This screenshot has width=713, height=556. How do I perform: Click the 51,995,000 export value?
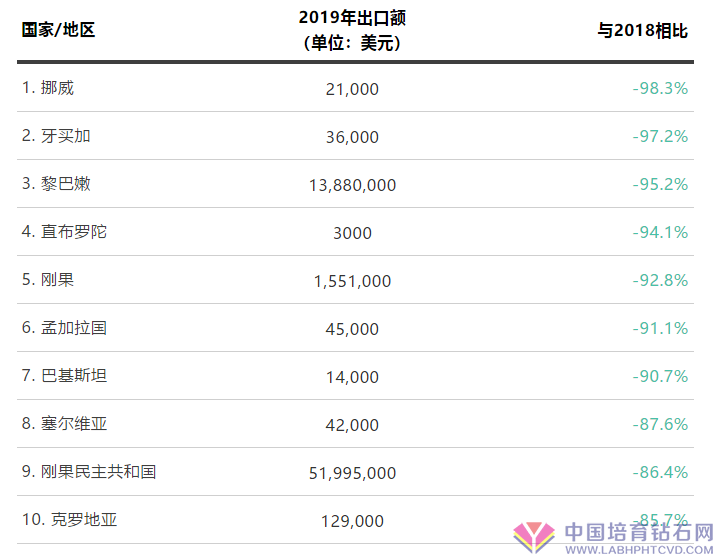click(x=352, y=473)
